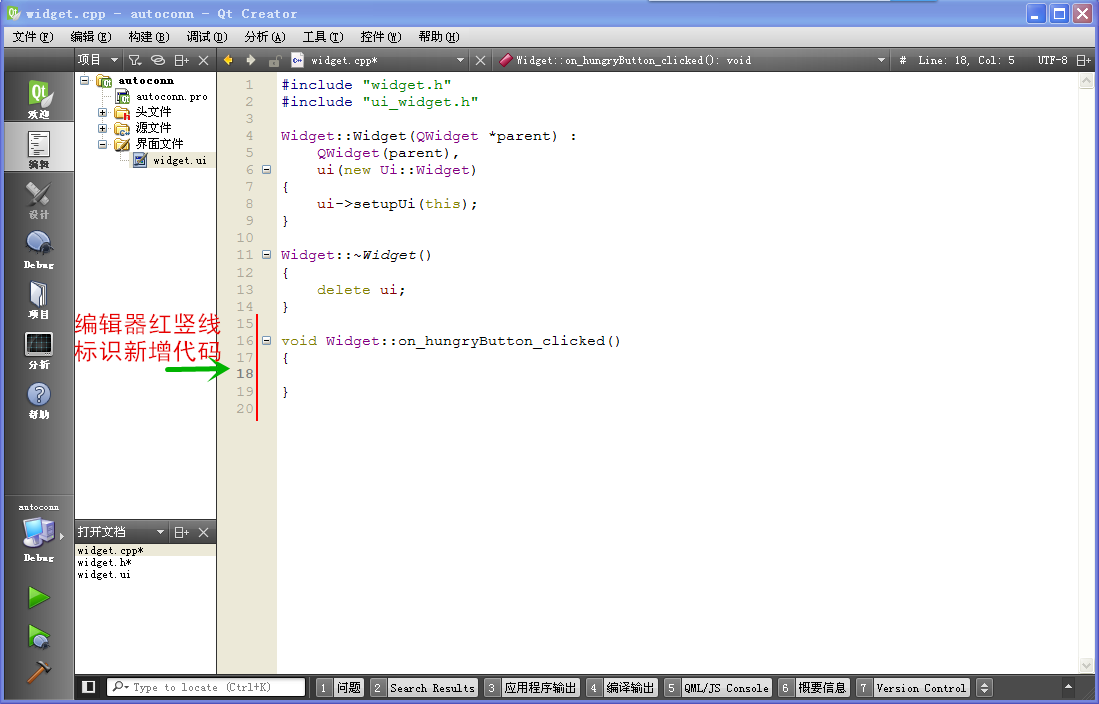This screenshot has width=1099, height=704.
Task: Open the 打开文档 pane dropdown
Action: (x=121, y=532)
